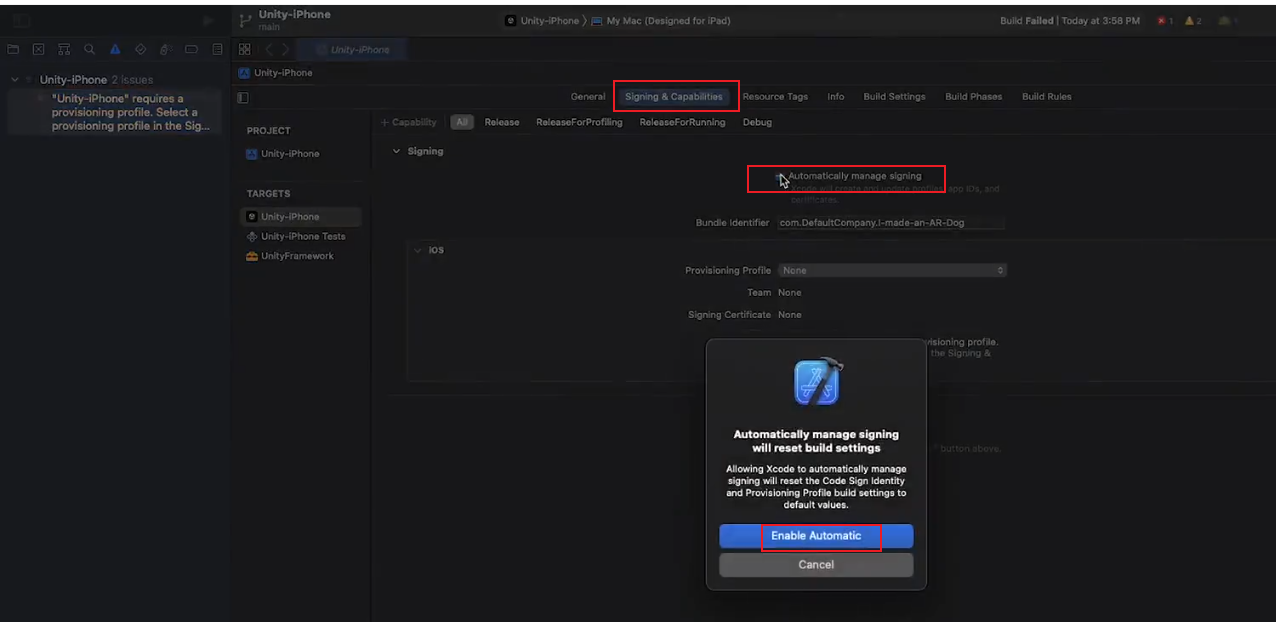Click the Unity-iPhone project icon in breadcrumb
This screenshot has height=622, width=1276.
[x=244, y=73]
